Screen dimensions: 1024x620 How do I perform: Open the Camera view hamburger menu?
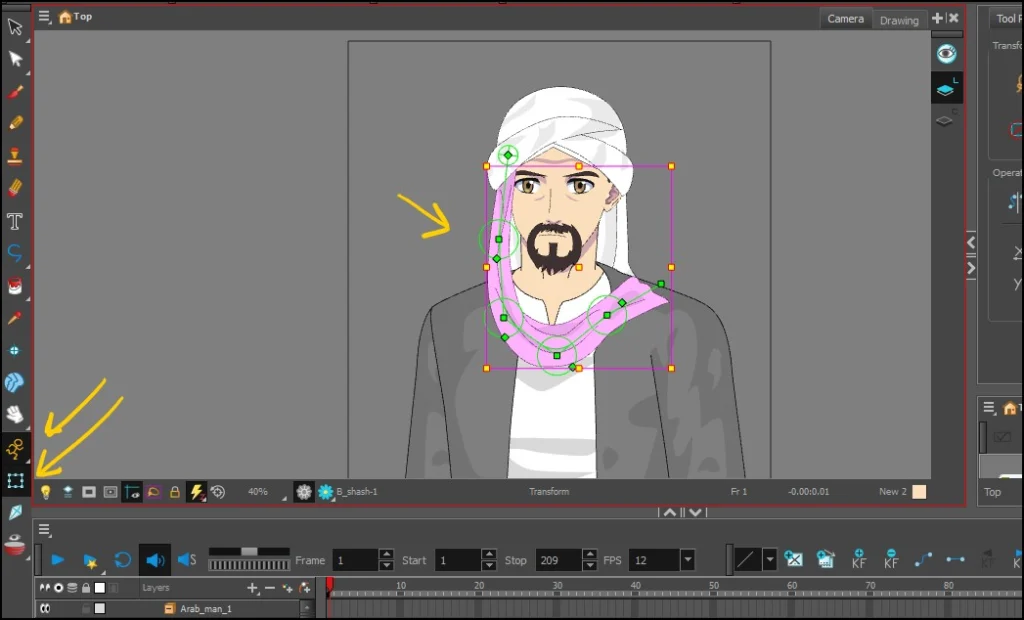44,16
